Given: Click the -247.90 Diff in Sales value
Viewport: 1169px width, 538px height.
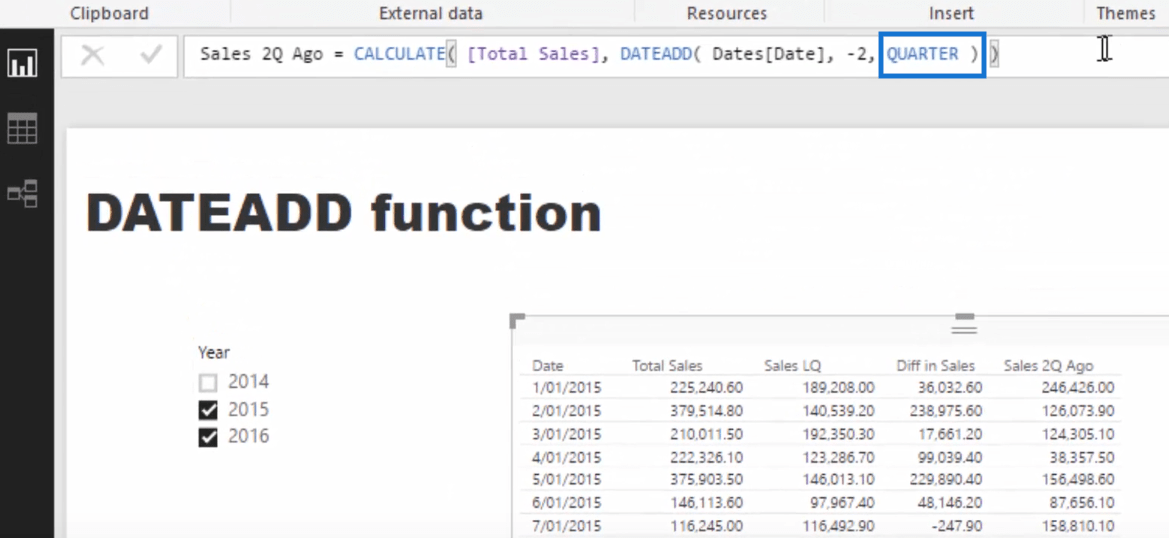Looking at the screenshot, I should (957, 526).
